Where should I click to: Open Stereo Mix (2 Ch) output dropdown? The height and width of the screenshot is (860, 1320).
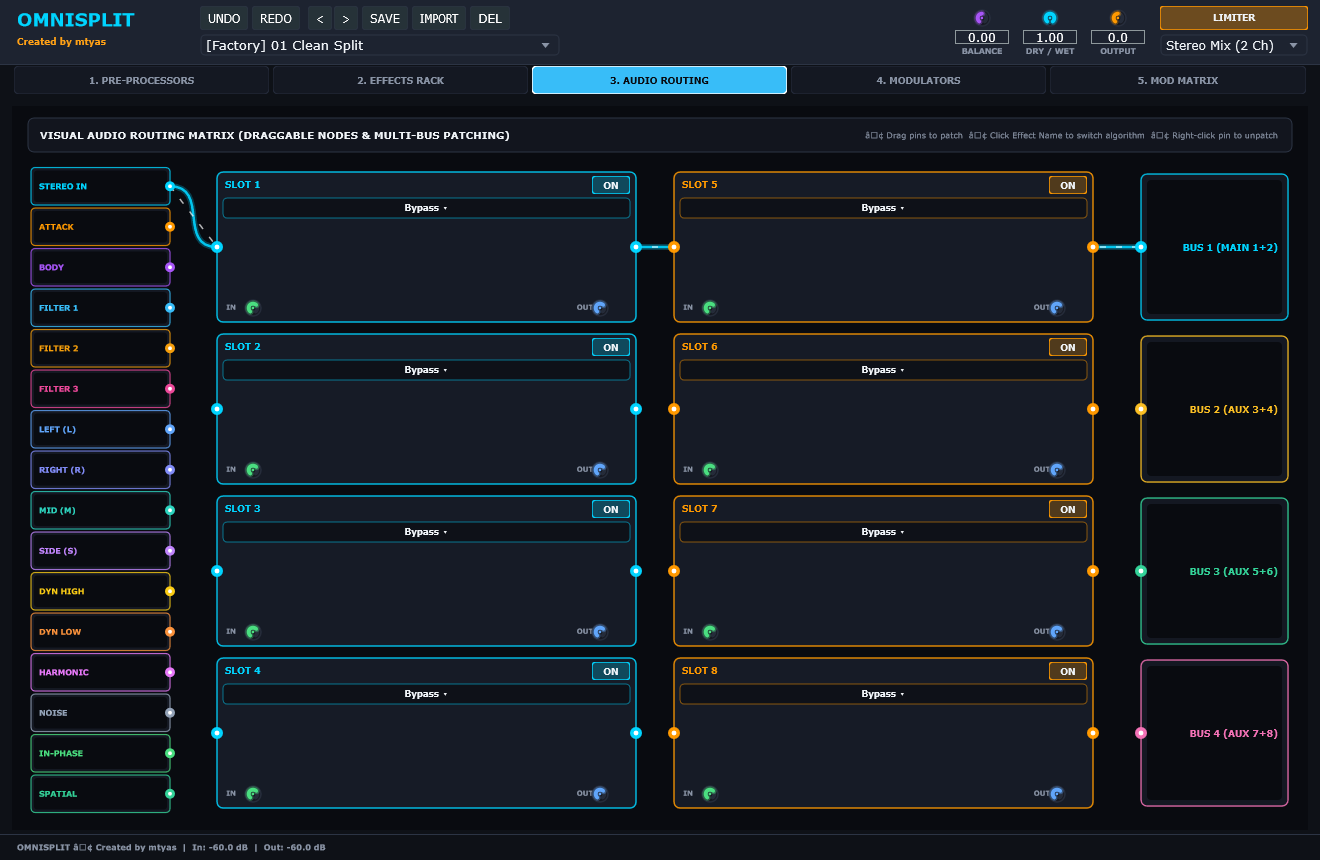pyautogui.click(x=1234, y=45)
